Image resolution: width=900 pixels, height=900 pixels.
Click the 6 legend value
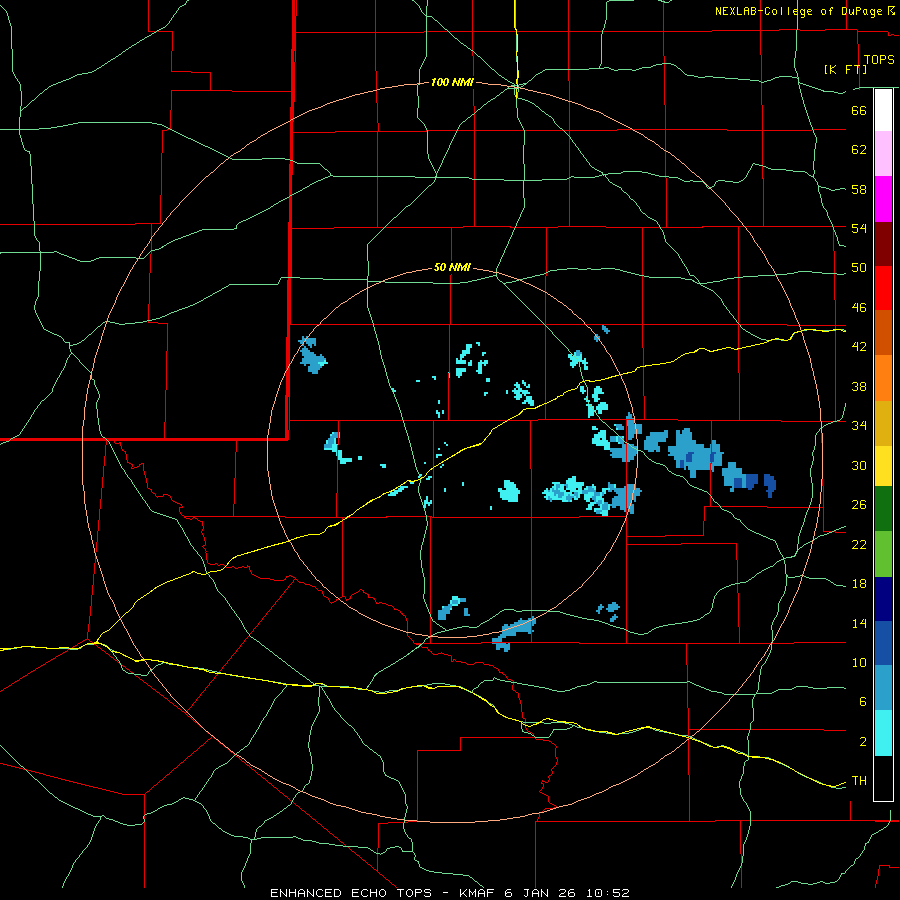coord(863,702)
